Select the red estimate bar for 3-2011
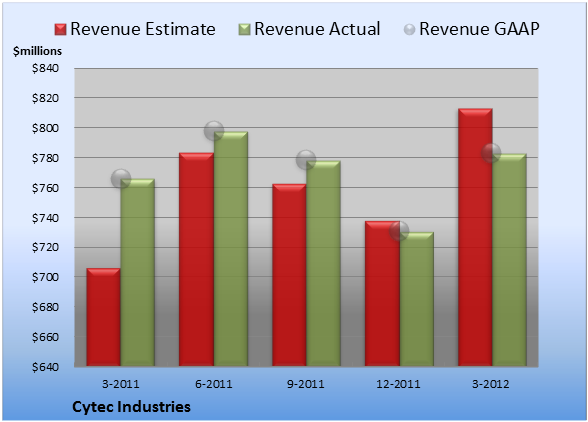 point(104,317)
